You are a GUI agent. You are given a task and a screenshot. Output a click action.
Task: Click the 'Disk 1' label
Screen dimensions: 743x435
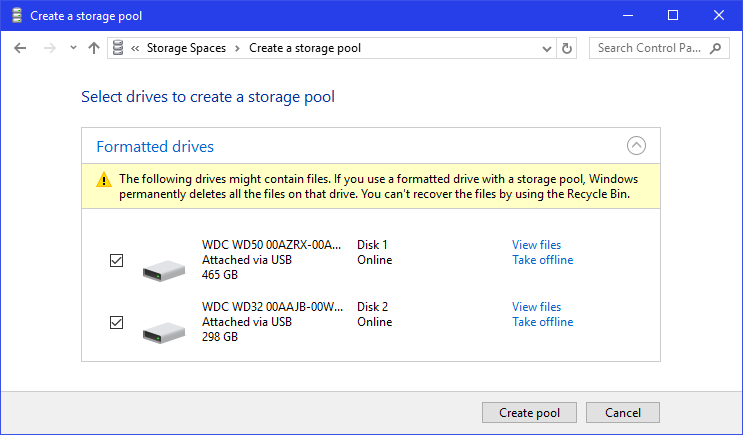pyautogui.click(x=372, y=245)
